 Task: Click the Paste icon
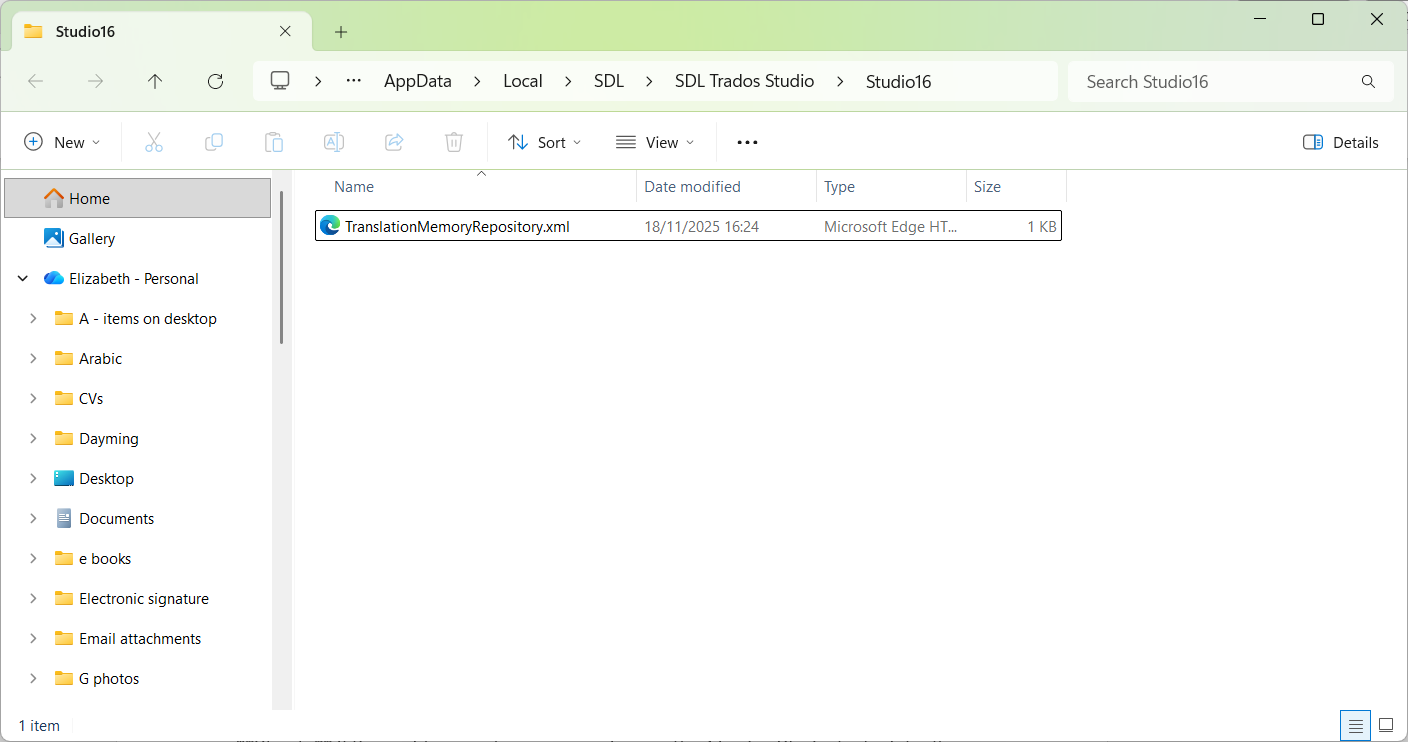coord(273,142)
